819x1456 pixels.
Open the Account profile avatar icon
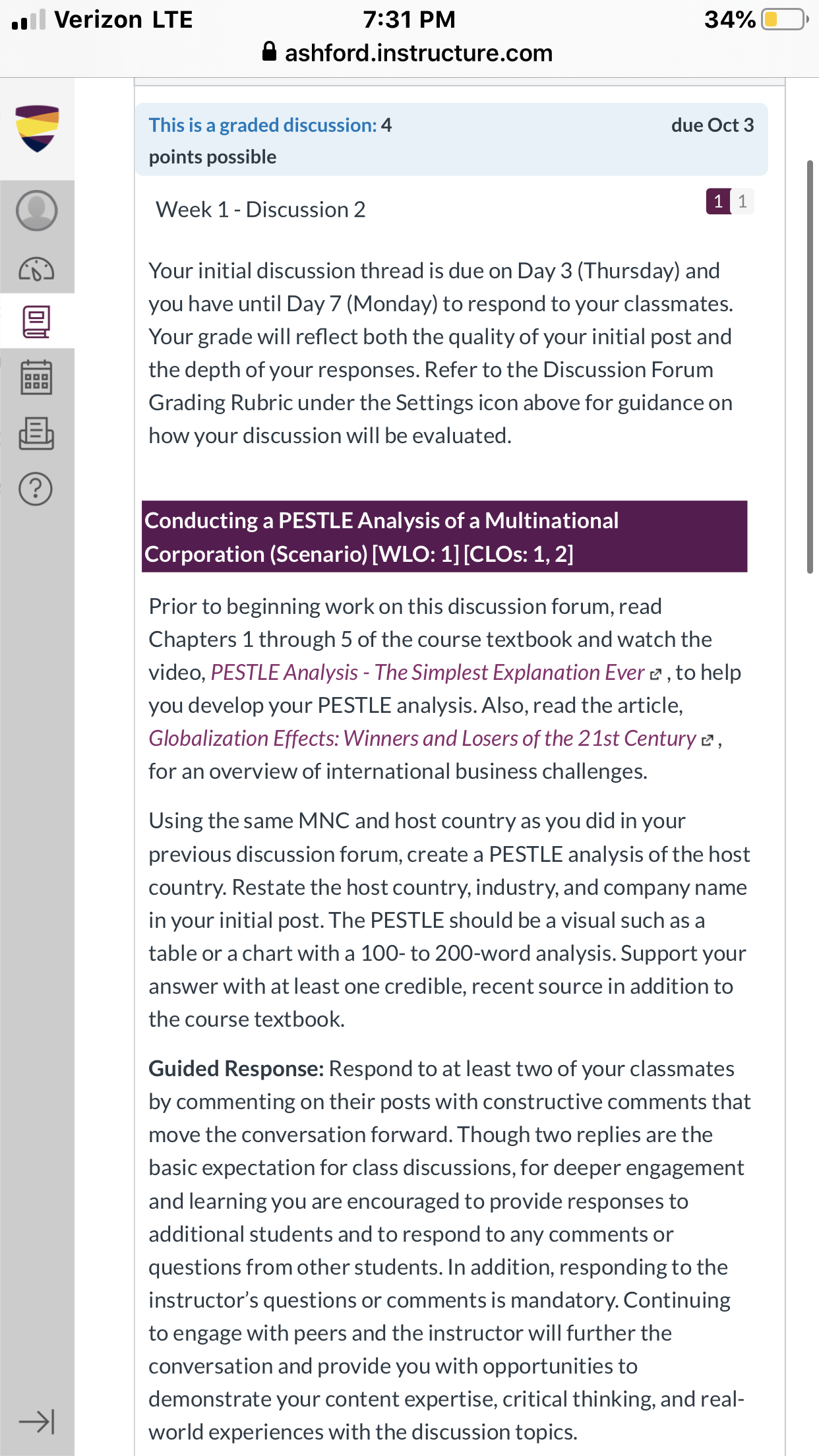tap(36, 211)
